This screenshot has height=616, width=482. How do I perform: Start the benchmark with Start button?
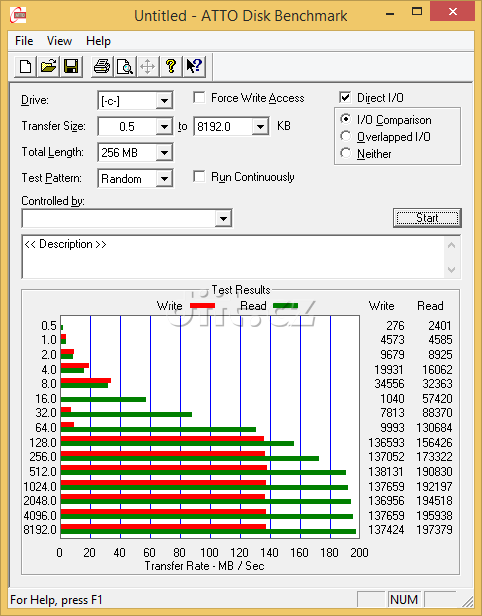pyautogui.click(x=427, y=218)
